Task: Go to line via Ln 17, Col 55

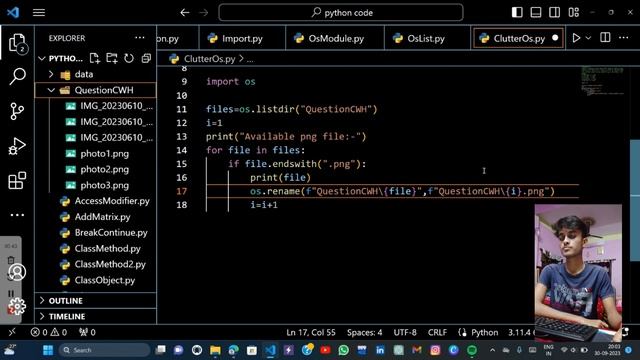Action: click(x=311, y=332)
